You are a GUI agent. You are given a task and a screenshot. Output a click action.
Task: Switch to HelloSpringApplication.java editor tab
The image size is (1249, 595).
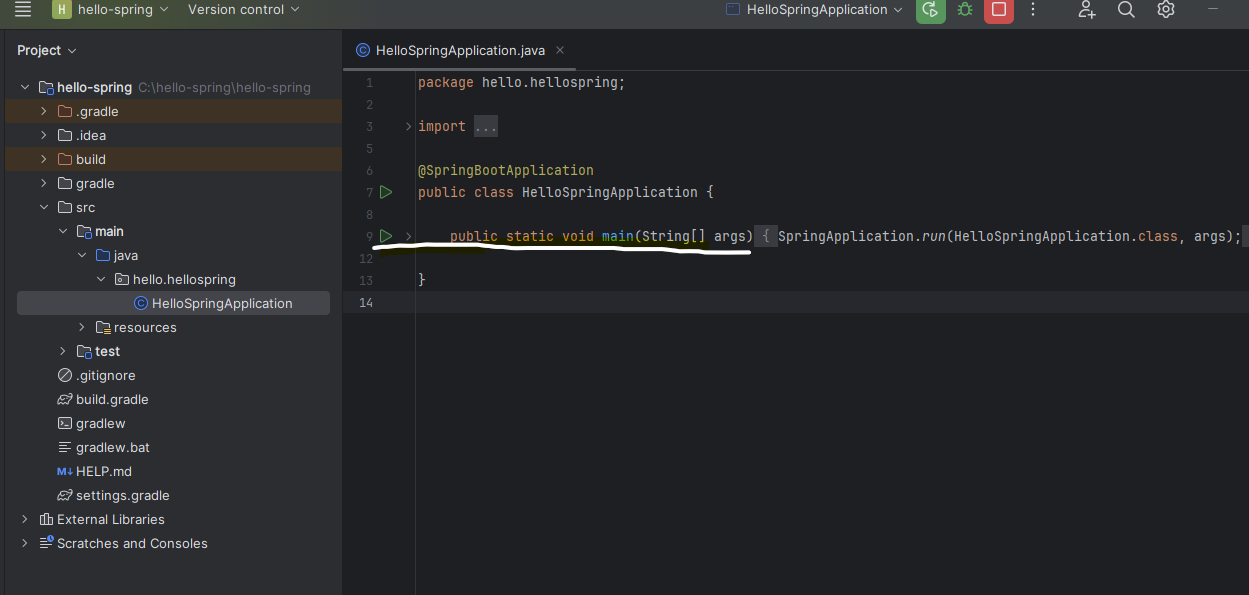click(460, 50)
